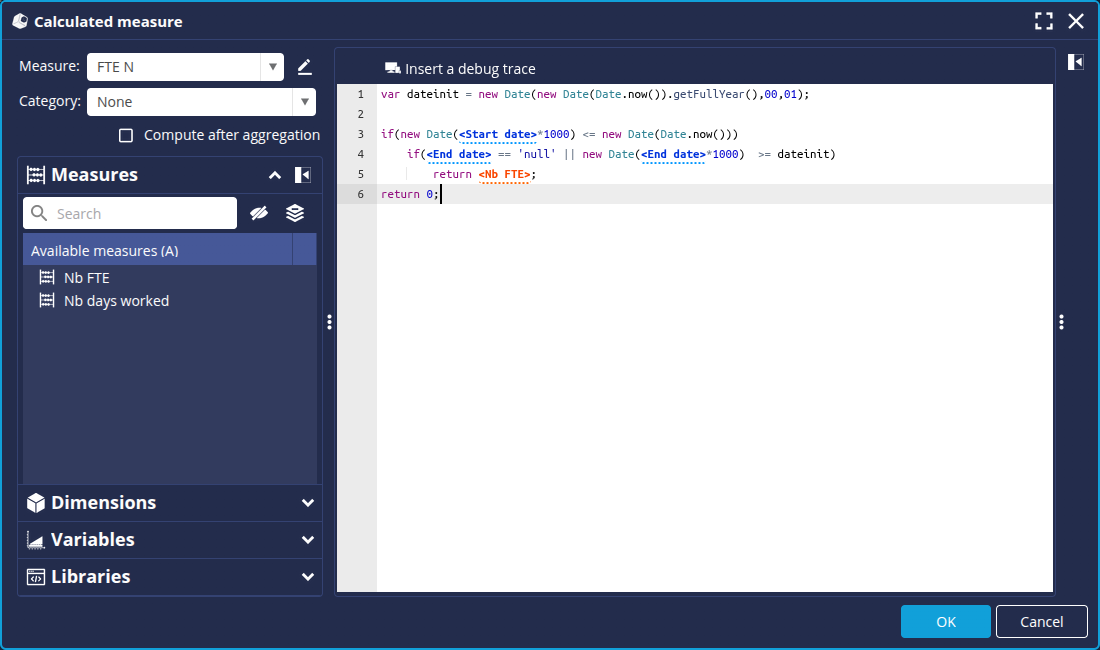Viewport: 1100px width, 650px height.
Task: Select the Nb days worked measure
Action: (116, 301)
